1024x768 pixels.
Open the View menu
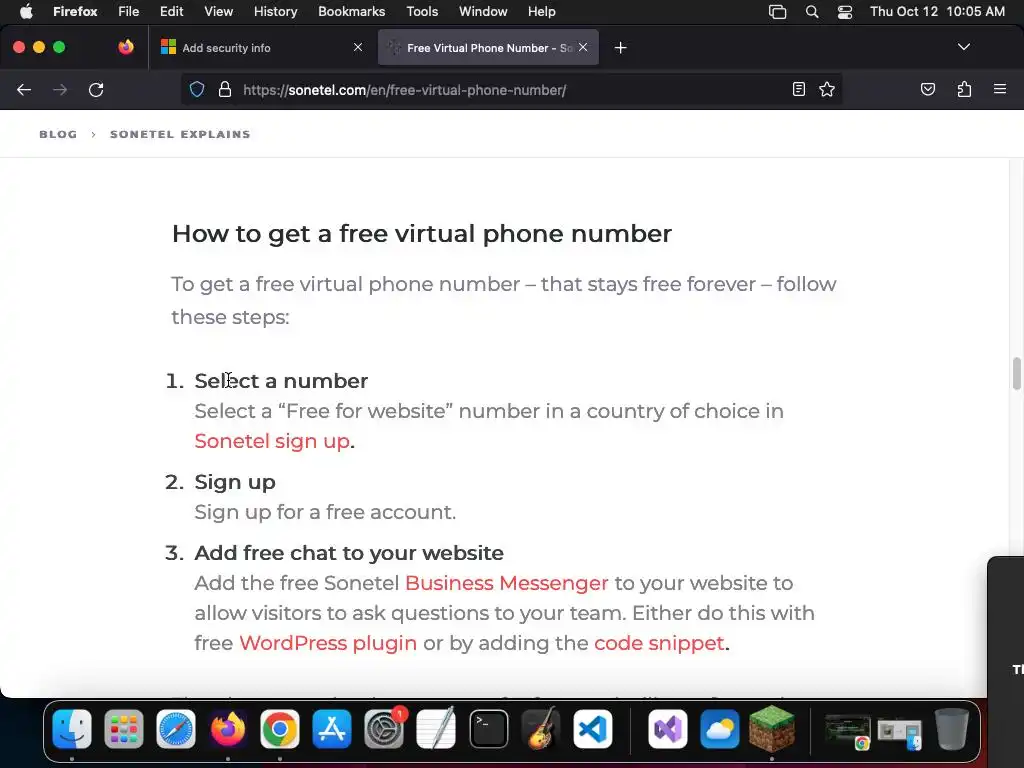pyautogui.click(x=218, y=12)
